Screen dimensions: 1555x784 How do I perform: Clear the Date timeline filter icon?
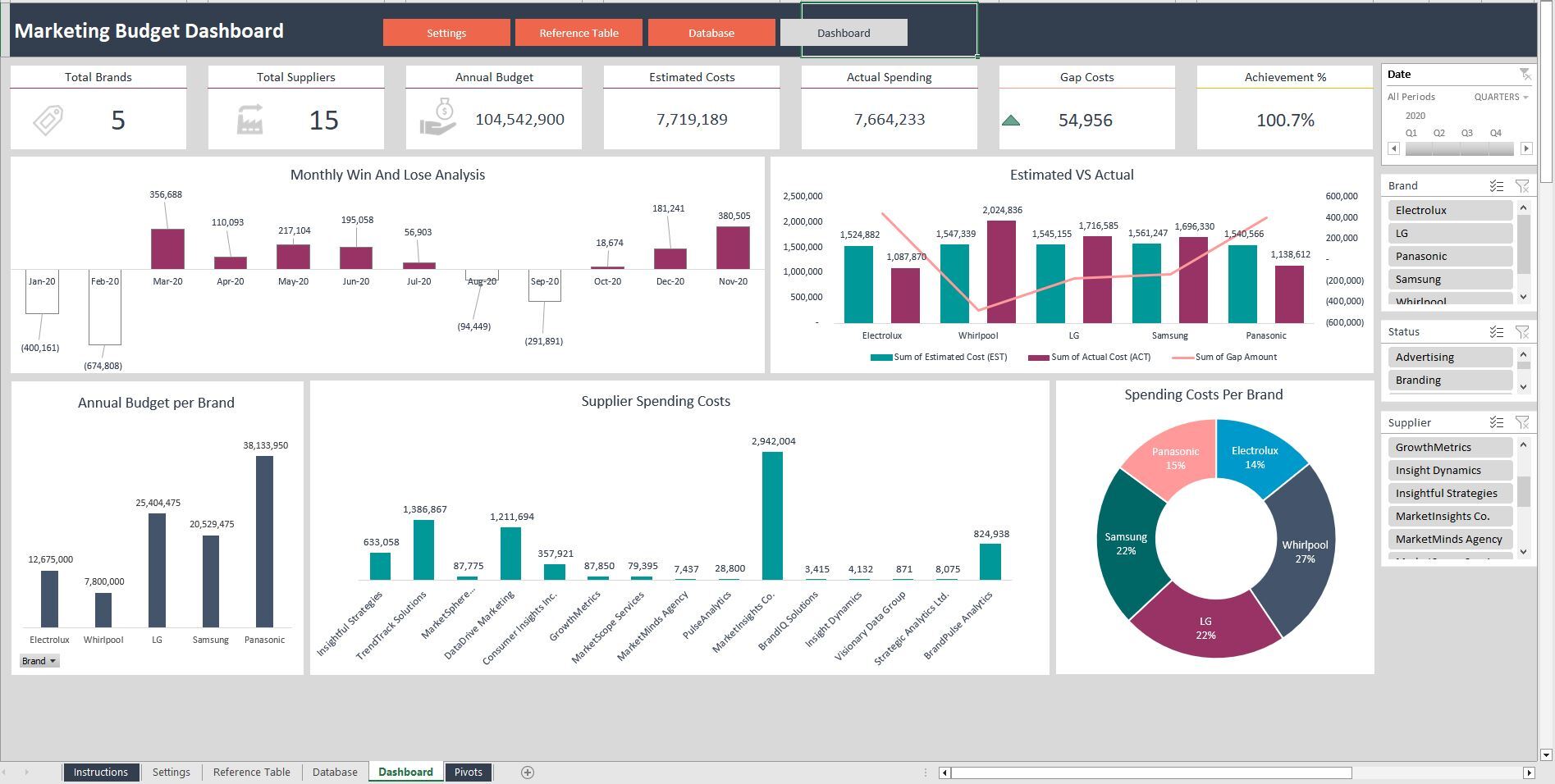(1525, 74)
